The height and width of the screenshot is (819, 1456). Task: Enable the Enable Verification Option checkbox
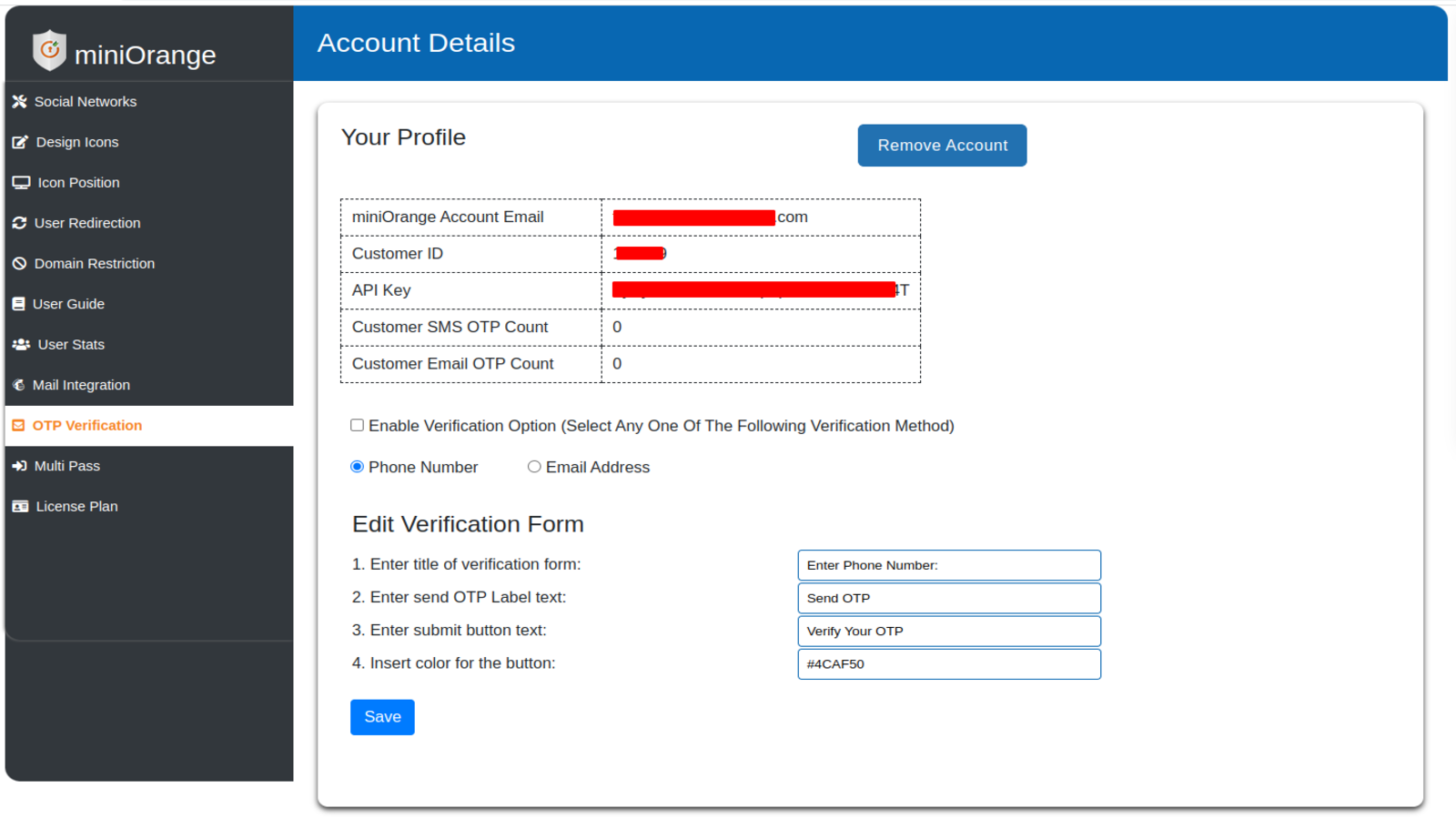[x=357, y=425]
